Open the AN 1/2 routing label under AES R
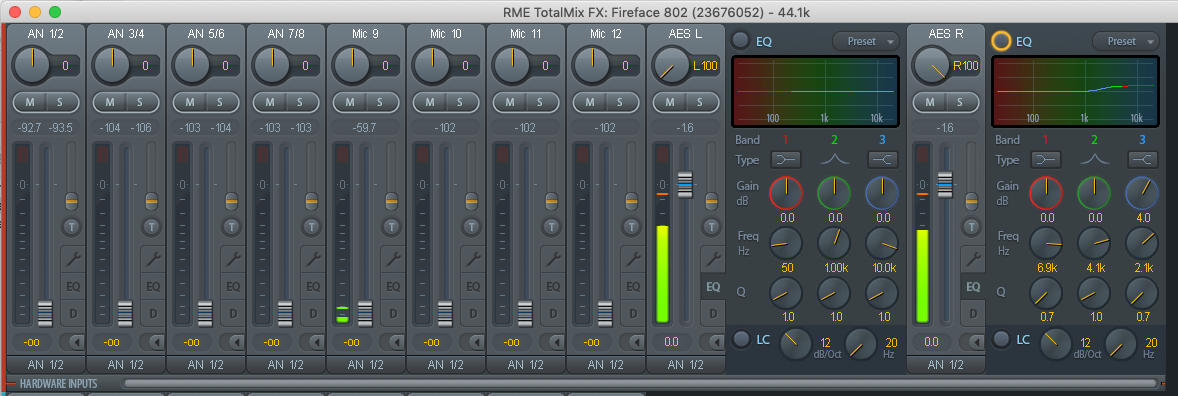 945,364
